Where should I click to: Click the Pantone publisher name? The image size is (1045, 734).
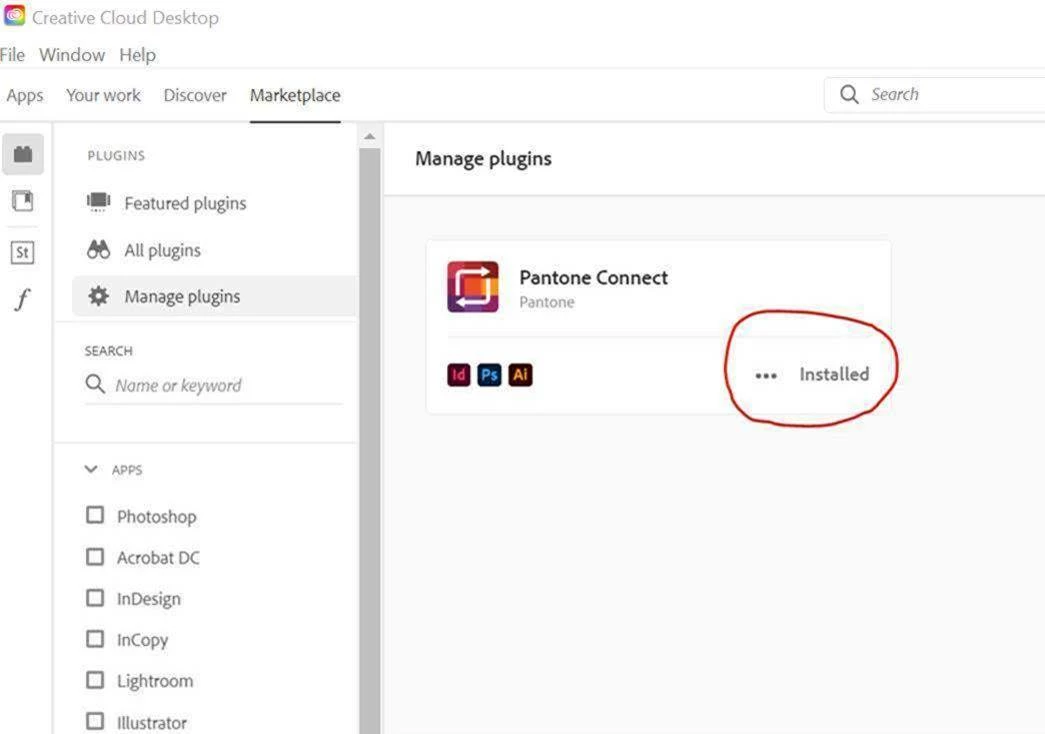tap(546, 302)
